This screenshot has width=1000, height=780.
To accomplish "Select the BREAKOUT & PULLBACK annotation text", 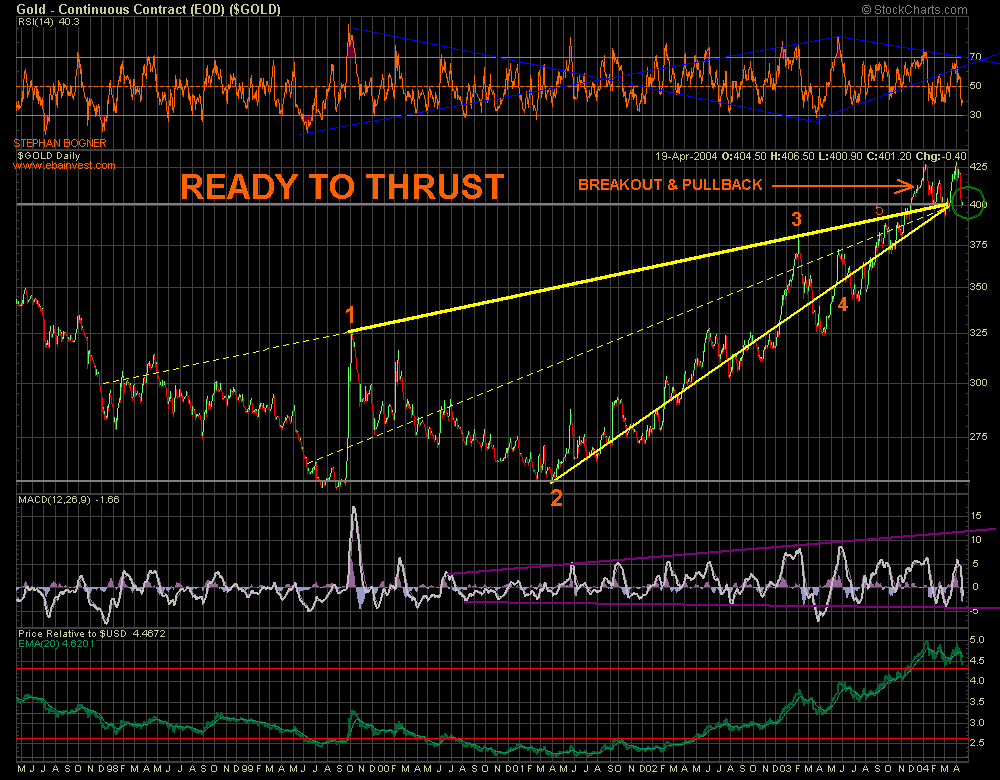I will (x=670, y=185).
